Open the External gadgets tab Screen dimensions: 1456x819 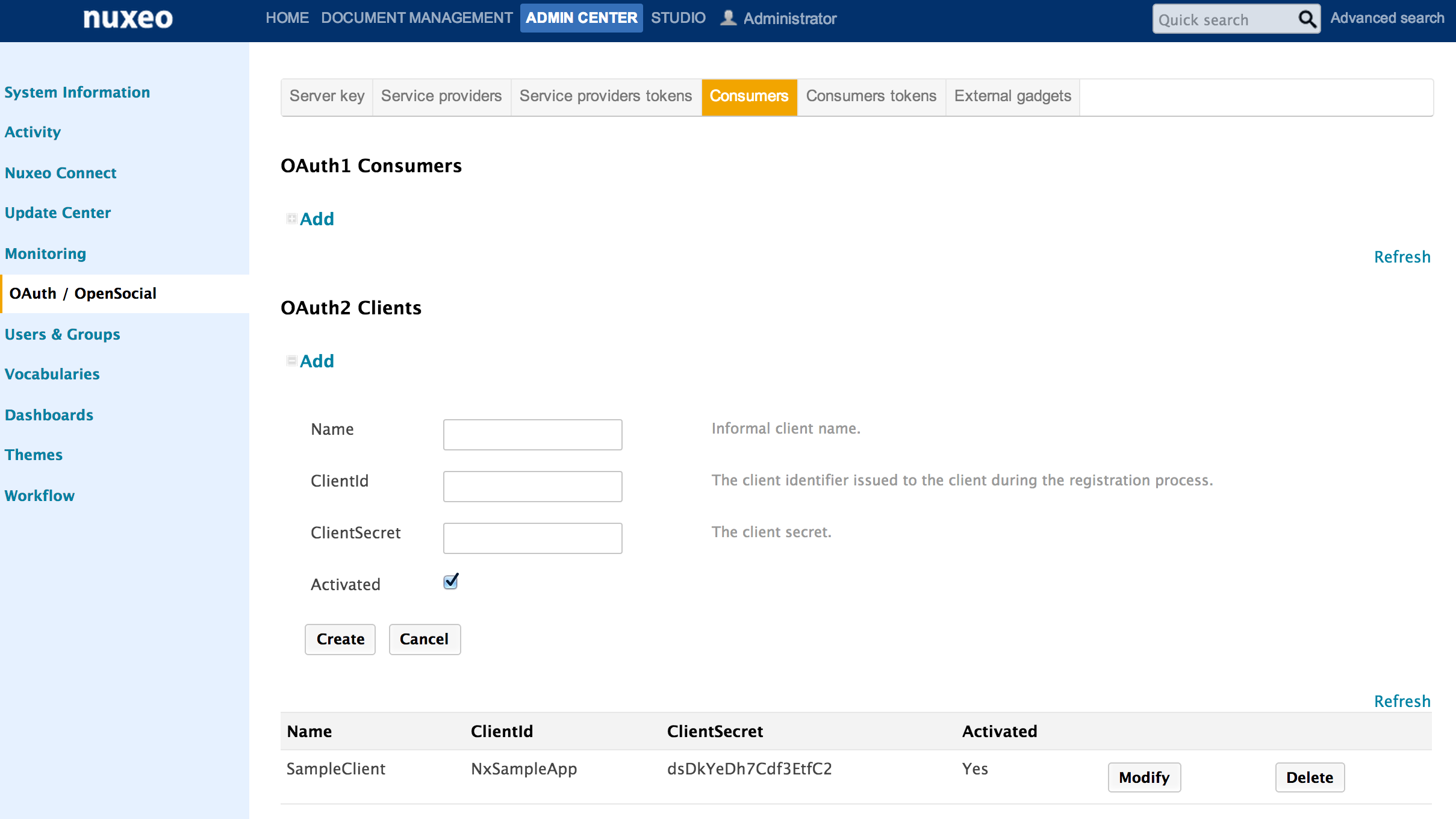click(x=1013, y=96)
